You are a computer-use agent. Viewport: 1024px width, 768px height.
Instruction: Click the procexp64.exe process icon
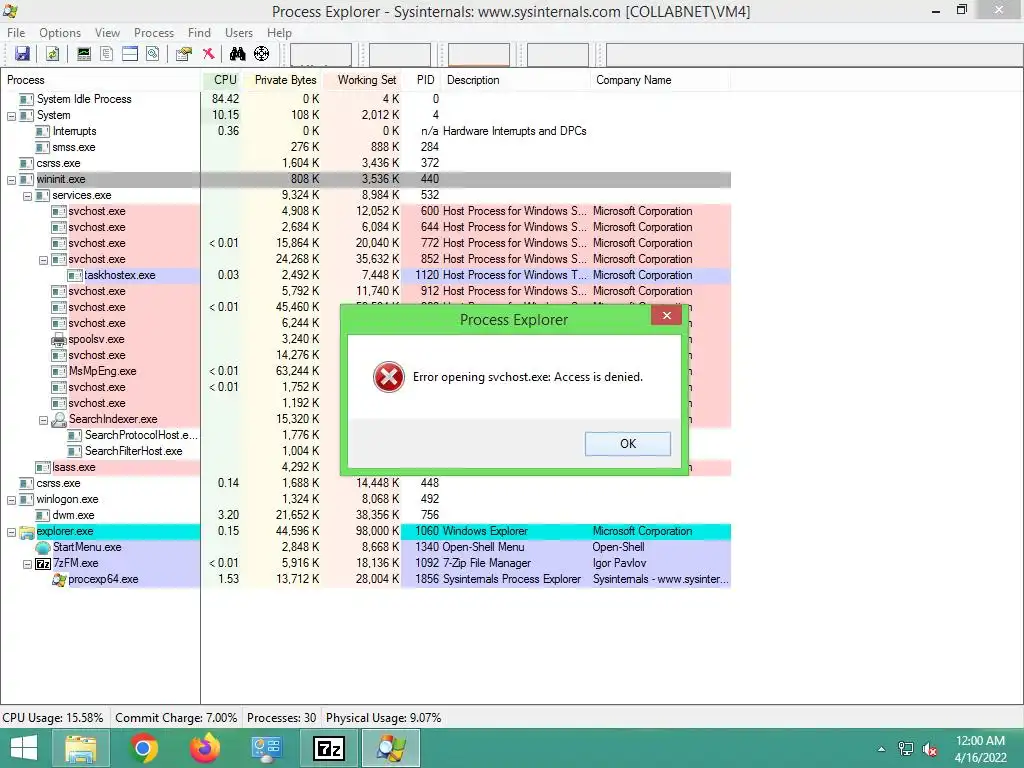[x=59, y=579]
